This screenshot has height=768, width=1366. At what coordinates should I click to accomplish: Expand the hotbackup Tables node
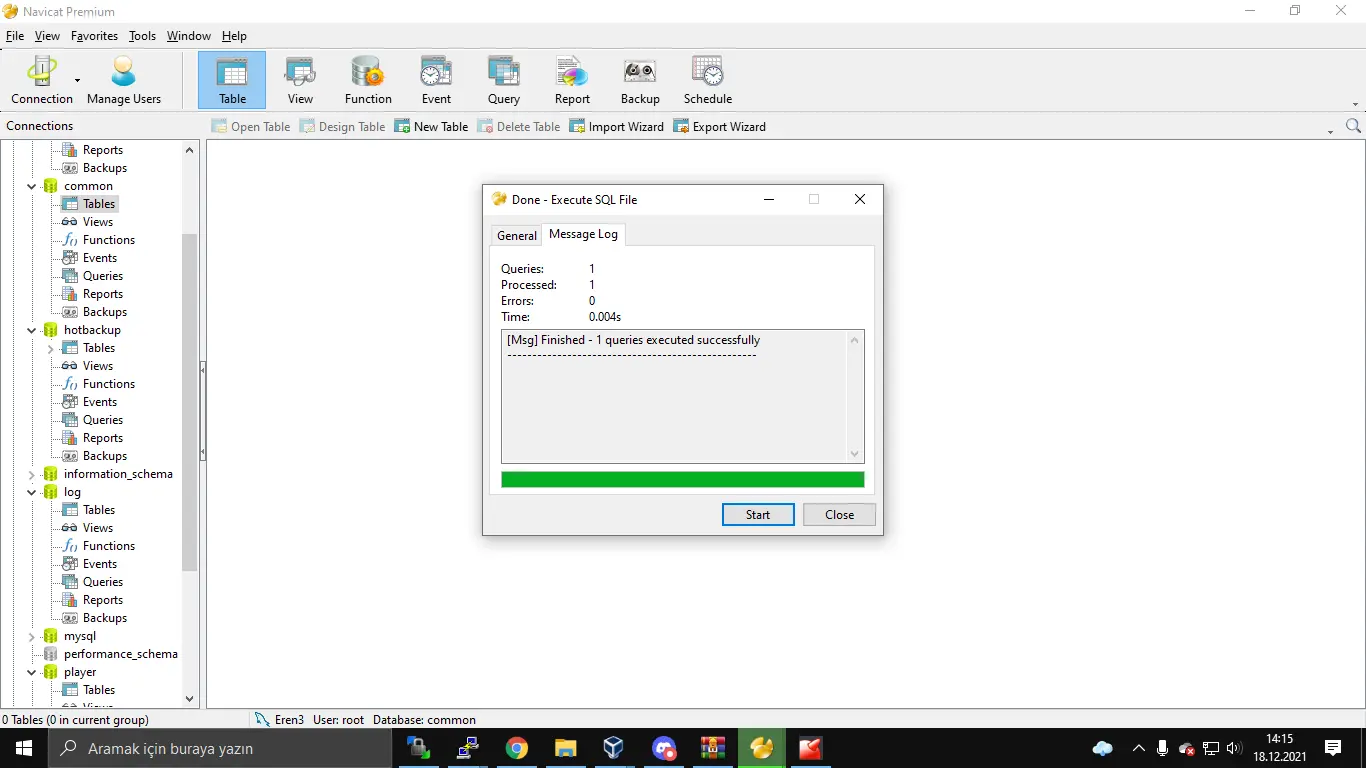[51, 348]
